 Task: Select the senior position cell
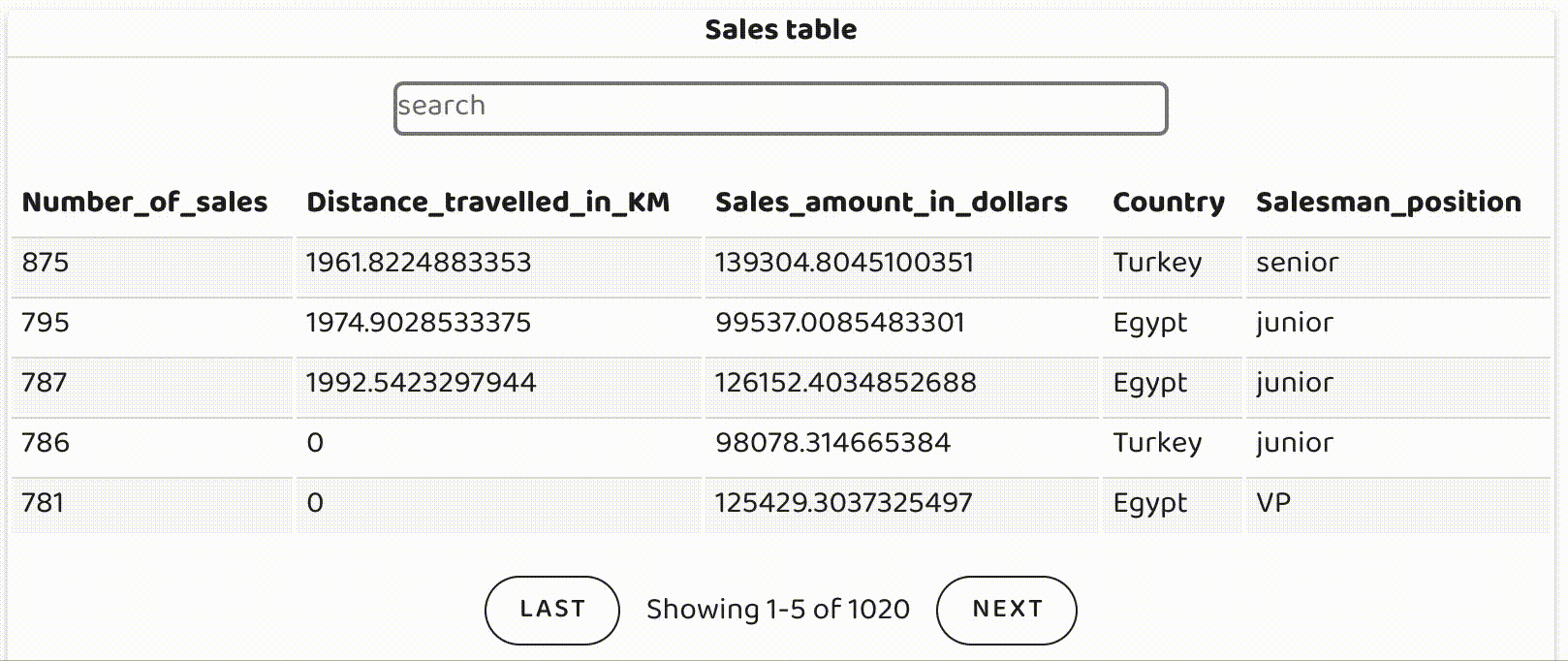click(x=1297, y=263)
